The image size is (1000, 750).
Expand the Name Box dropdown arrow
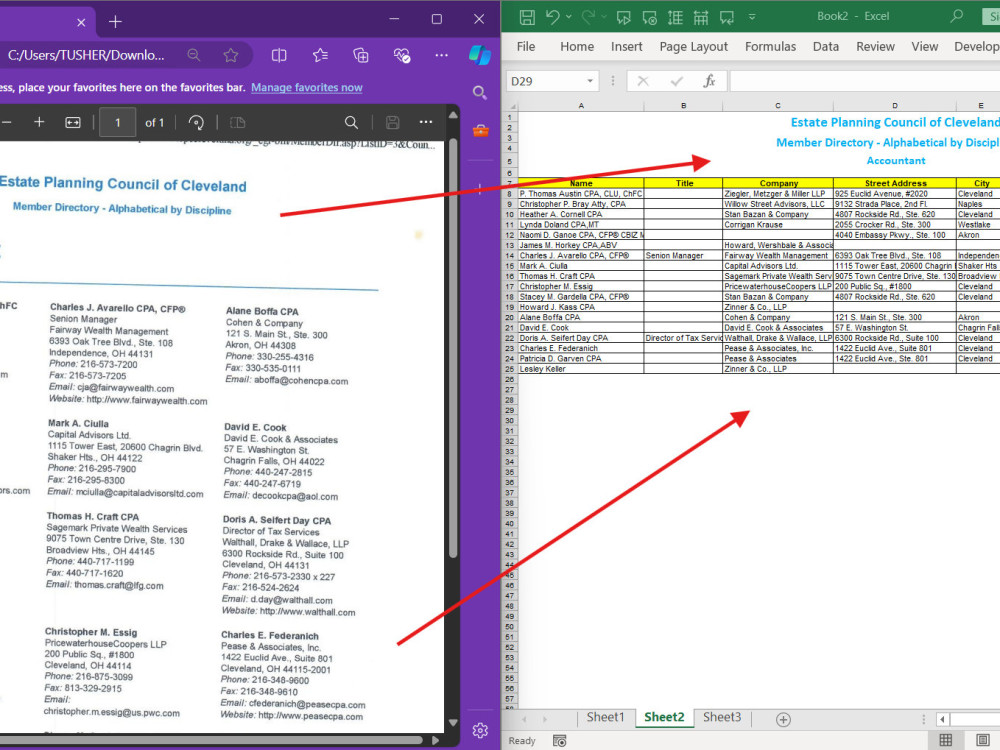590,81
